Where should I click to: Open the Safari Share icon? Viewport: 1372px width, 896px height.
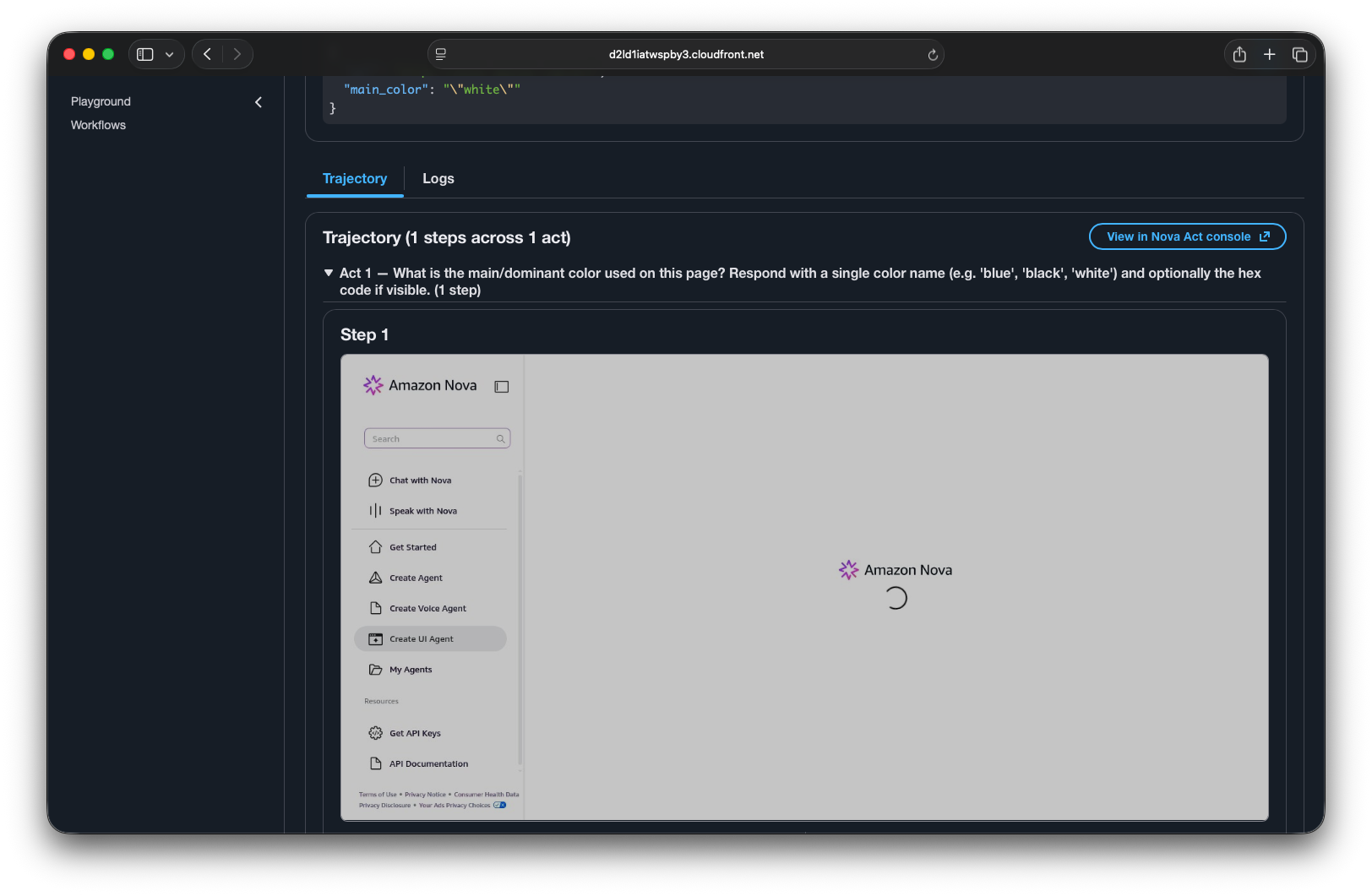click(x=1239, y=54)
